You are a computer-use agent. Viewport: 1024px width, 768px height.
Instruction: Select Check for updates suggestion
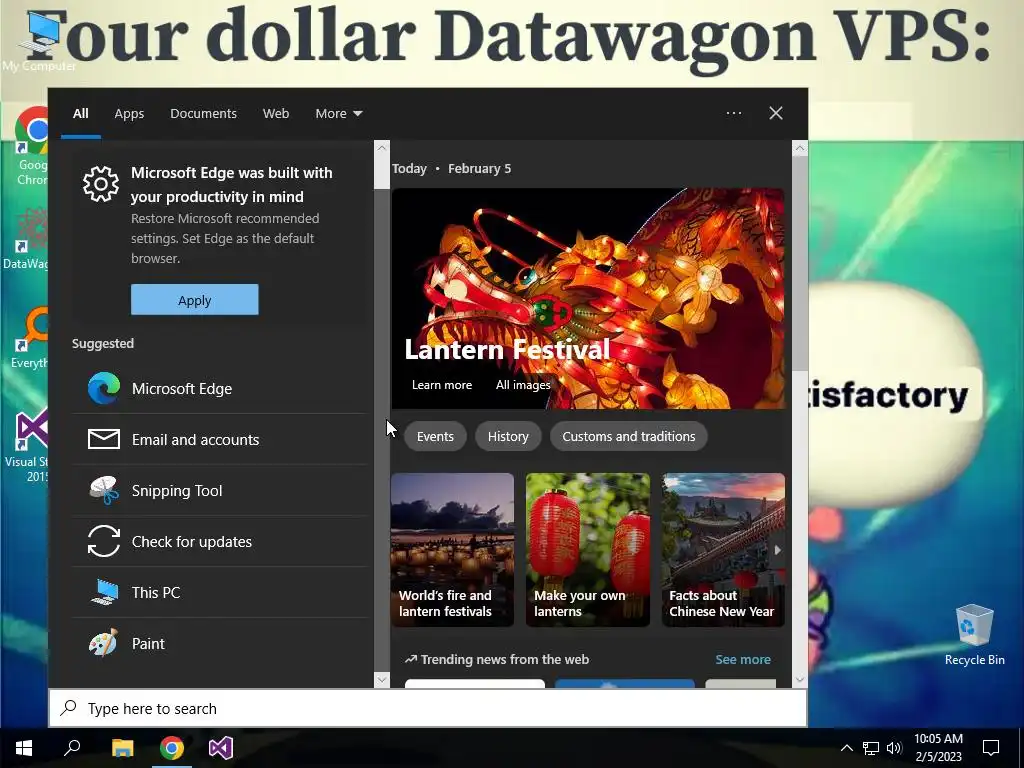(x=219, y=541)
